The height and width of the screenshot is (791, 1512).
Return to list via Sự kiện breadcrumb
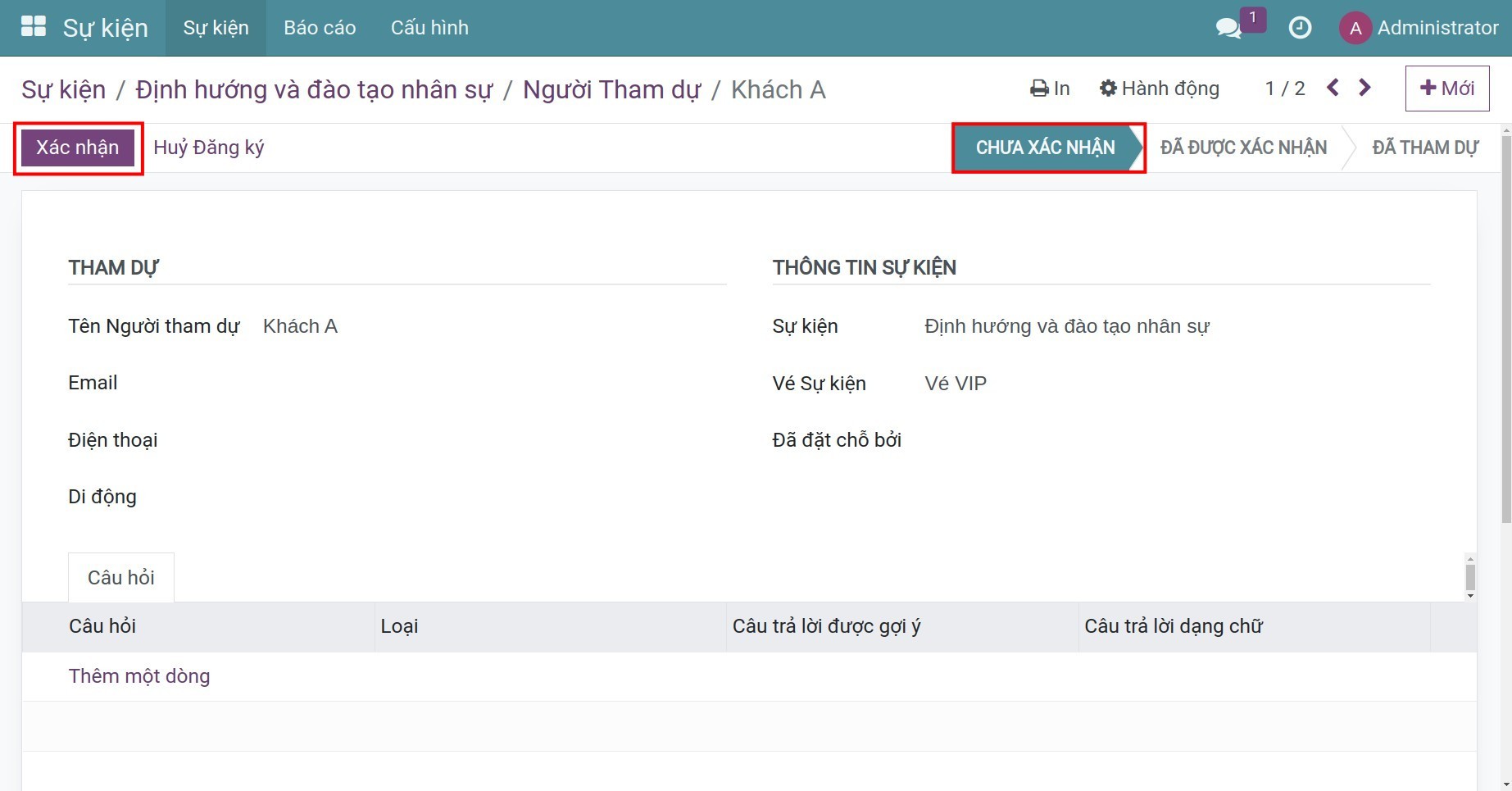pyautogui.click(x=63, y=89)
